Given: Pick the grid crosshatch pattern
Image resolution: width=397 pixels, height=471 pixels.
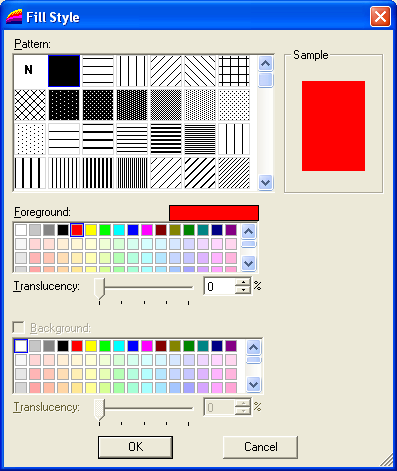Looking at the screenshot, I should pyautogui.click(x=234, y=71).
